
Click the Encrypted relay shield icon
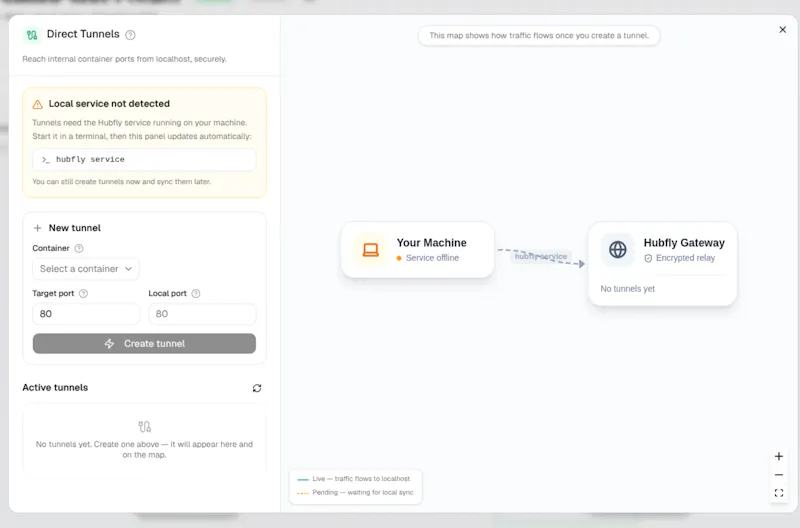[x=648, y=258]
